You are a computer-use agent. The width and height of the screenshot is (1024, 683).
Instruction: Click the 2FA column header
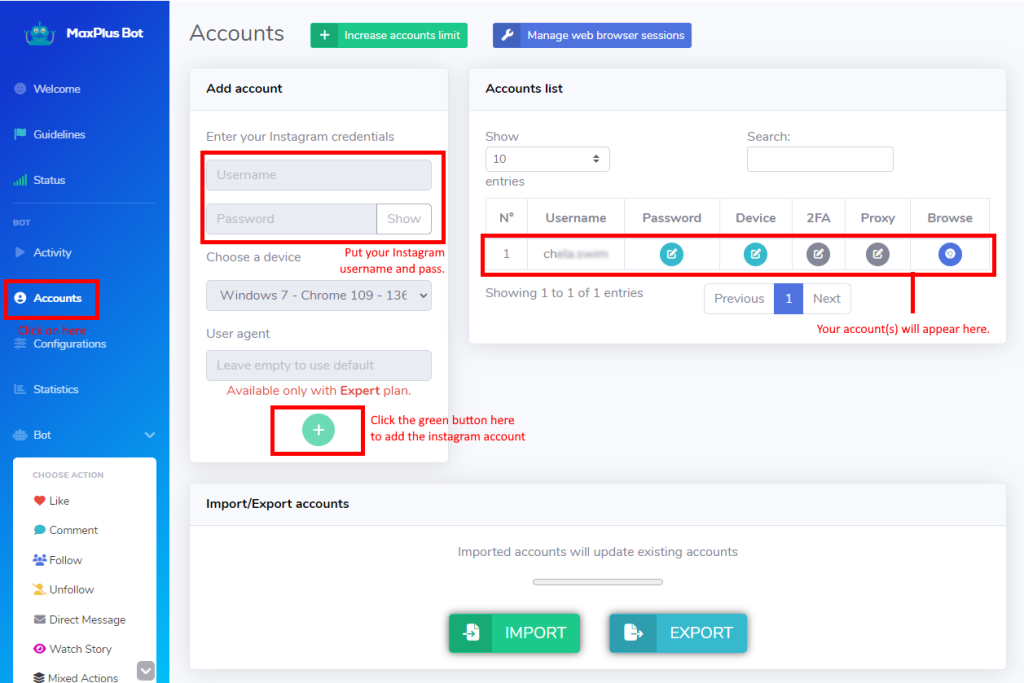tap(818, 218)
